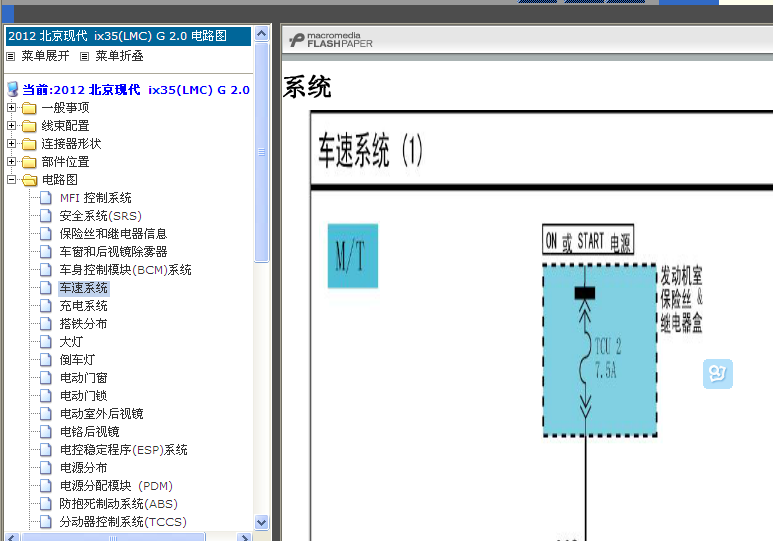Open 保险丝和继电器信息 page
The image size is (773, 541).
pyautogui.click(x=113, y=234)
